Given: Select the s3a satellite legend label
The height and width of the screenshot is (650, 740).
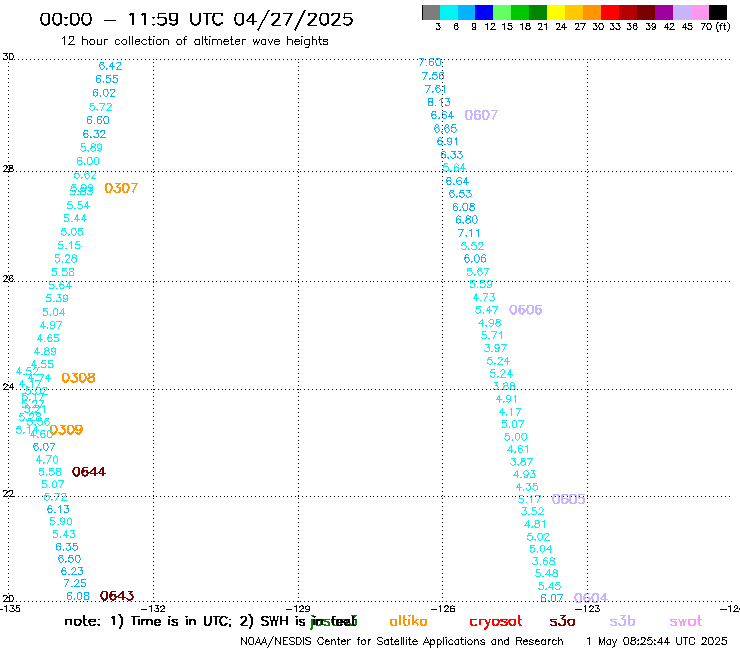Looking at the screenshot, I should pyautogui.click(x=562, y=622).
